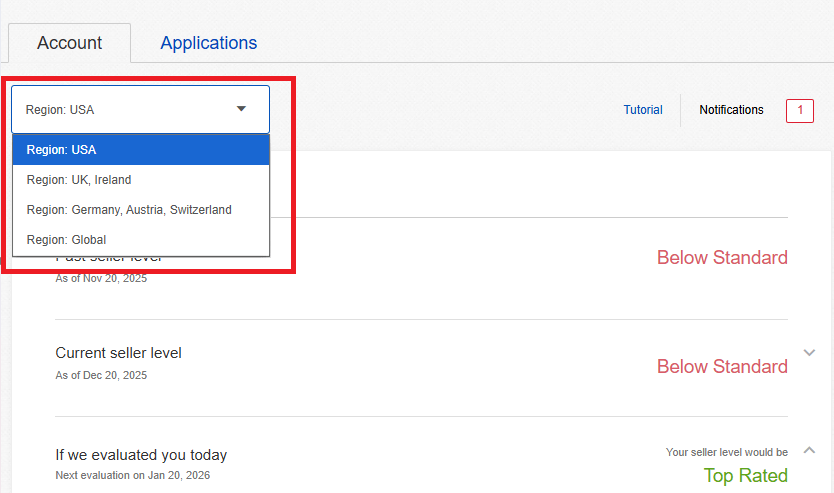Screen dimensions: 834x493
Task: Pick Region: Germany, Austria, Switzerland option
Action: 140,210
